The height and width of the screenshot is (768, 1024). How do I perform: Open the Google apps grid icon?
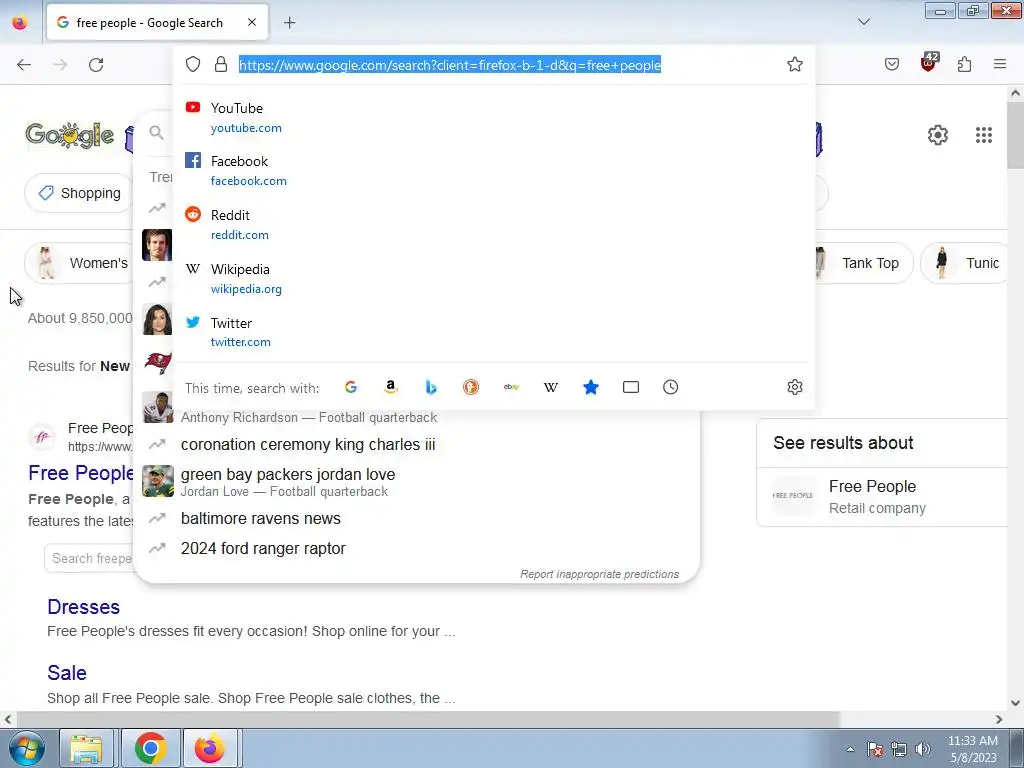(x=984, y=135)
